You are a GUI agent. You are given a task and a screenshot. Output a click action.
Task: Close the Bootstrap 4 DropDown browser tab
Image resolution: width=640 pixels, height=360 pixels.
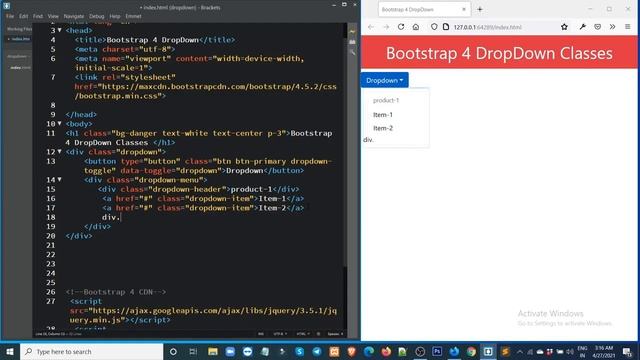[464, 9]
